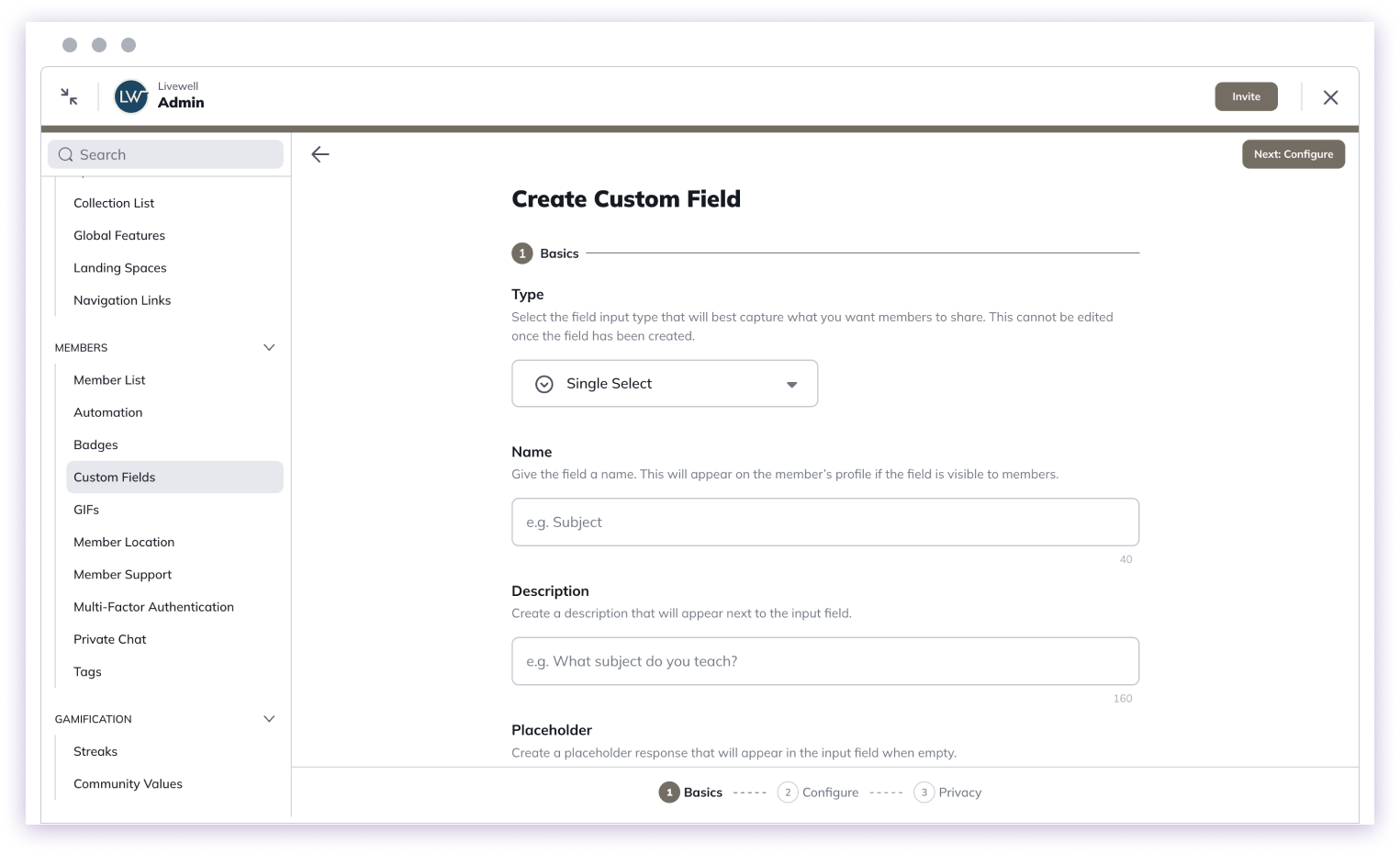Viewport: 1400px width, 854px height.
Task: Click the step 2 circle before Configure
Action: 787,792
